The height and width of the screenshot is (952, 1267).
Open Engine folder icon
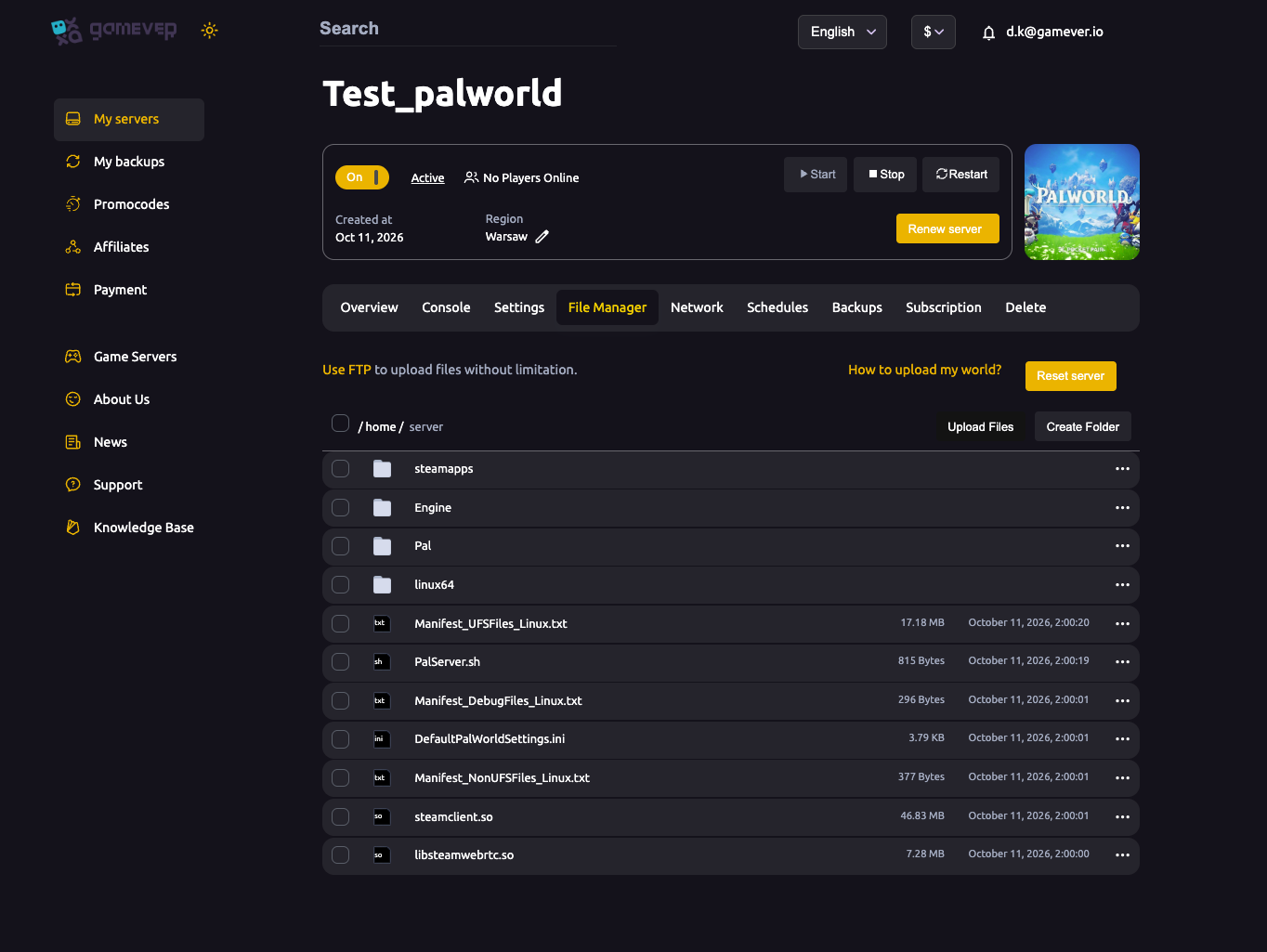click(x=382, y=508)
